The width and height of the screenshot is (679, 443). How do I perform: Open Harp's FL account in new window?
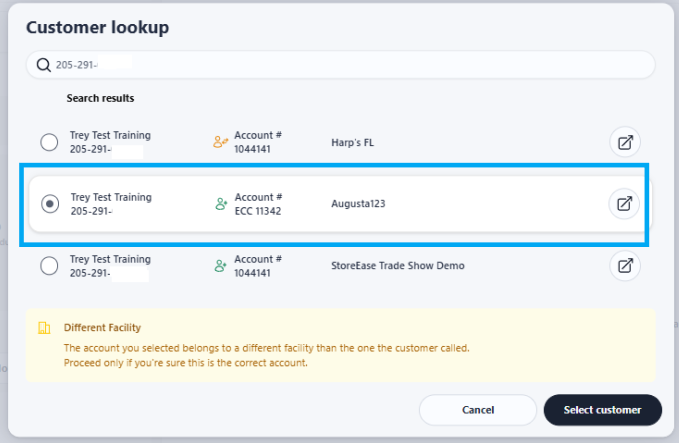tap(625, 142)
